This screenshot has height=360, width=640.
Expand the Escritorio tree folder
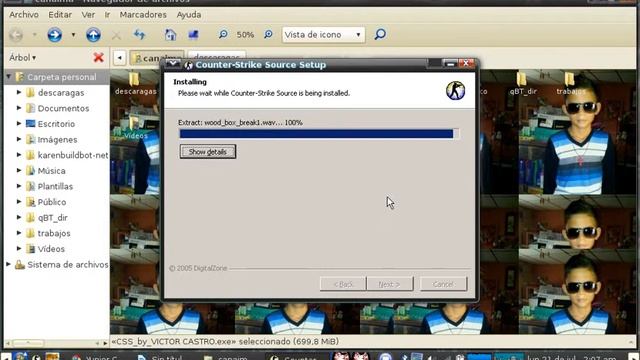(19, 124)
